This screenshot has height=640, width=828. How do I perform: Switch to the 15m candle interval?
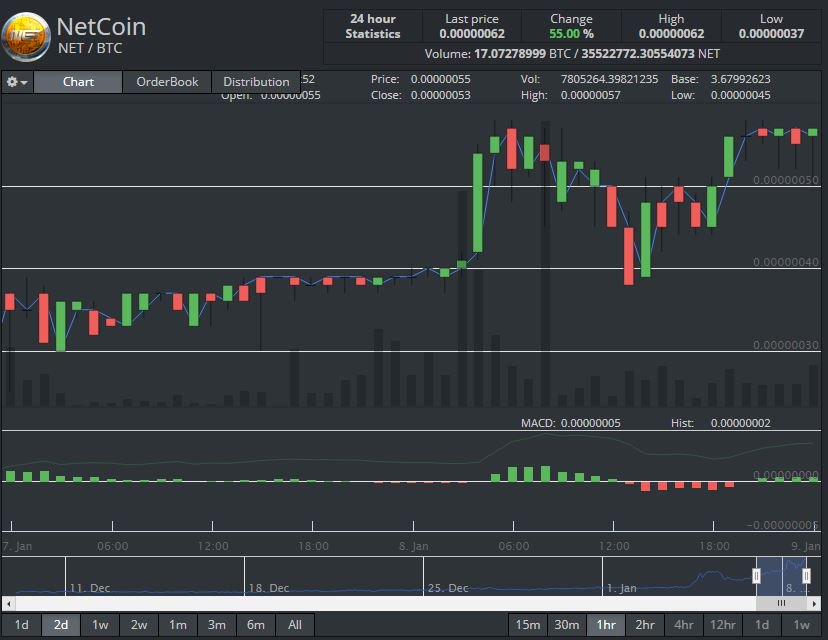527,624
